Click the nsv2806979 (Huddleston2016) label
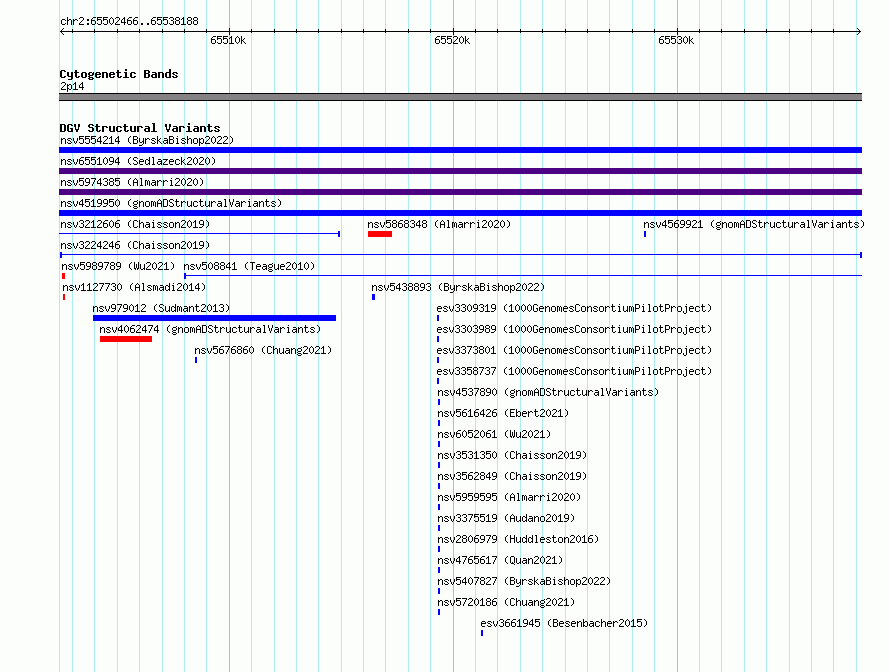This screenshot has width=890, height=672. (x=518, y=539)
